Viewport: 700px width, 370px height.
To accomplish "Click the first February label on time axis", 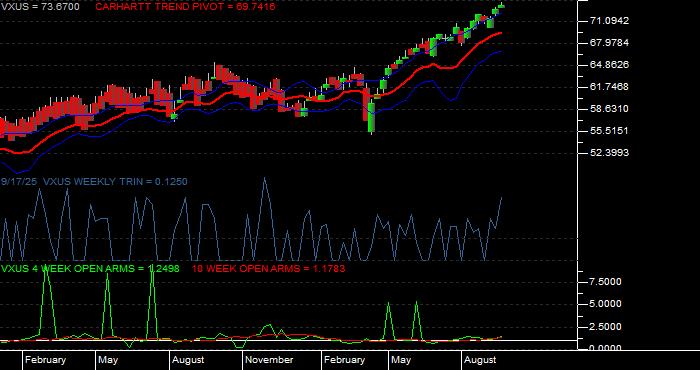I will pos(45,360).
